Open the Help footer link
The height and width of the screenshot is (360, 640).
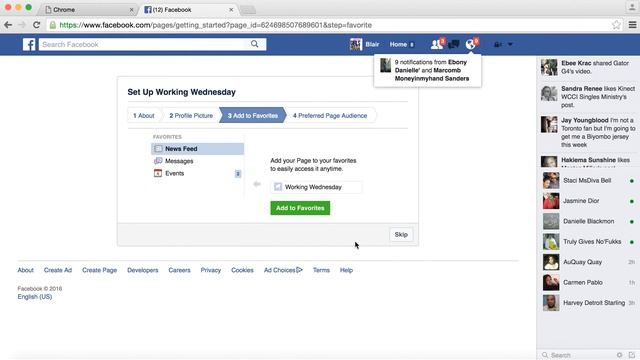346,270
